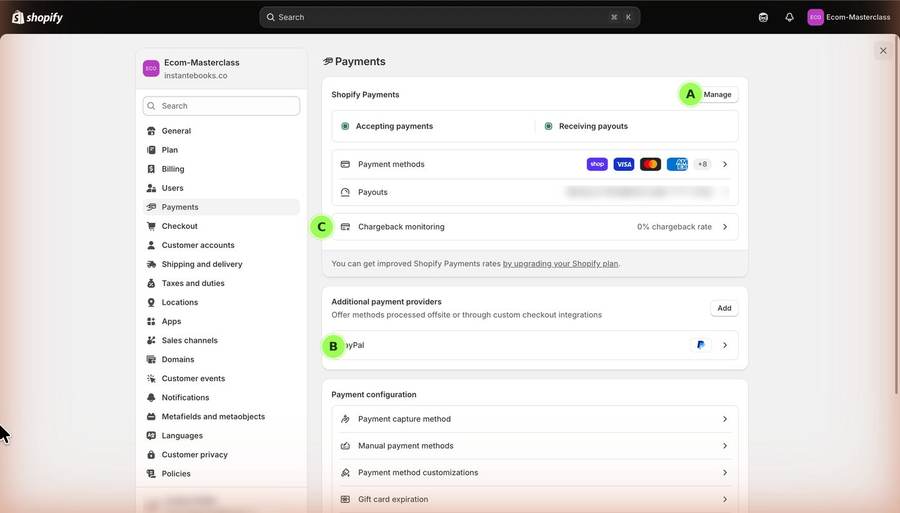Click the Languages icon in the sidebar

point(151,436)
